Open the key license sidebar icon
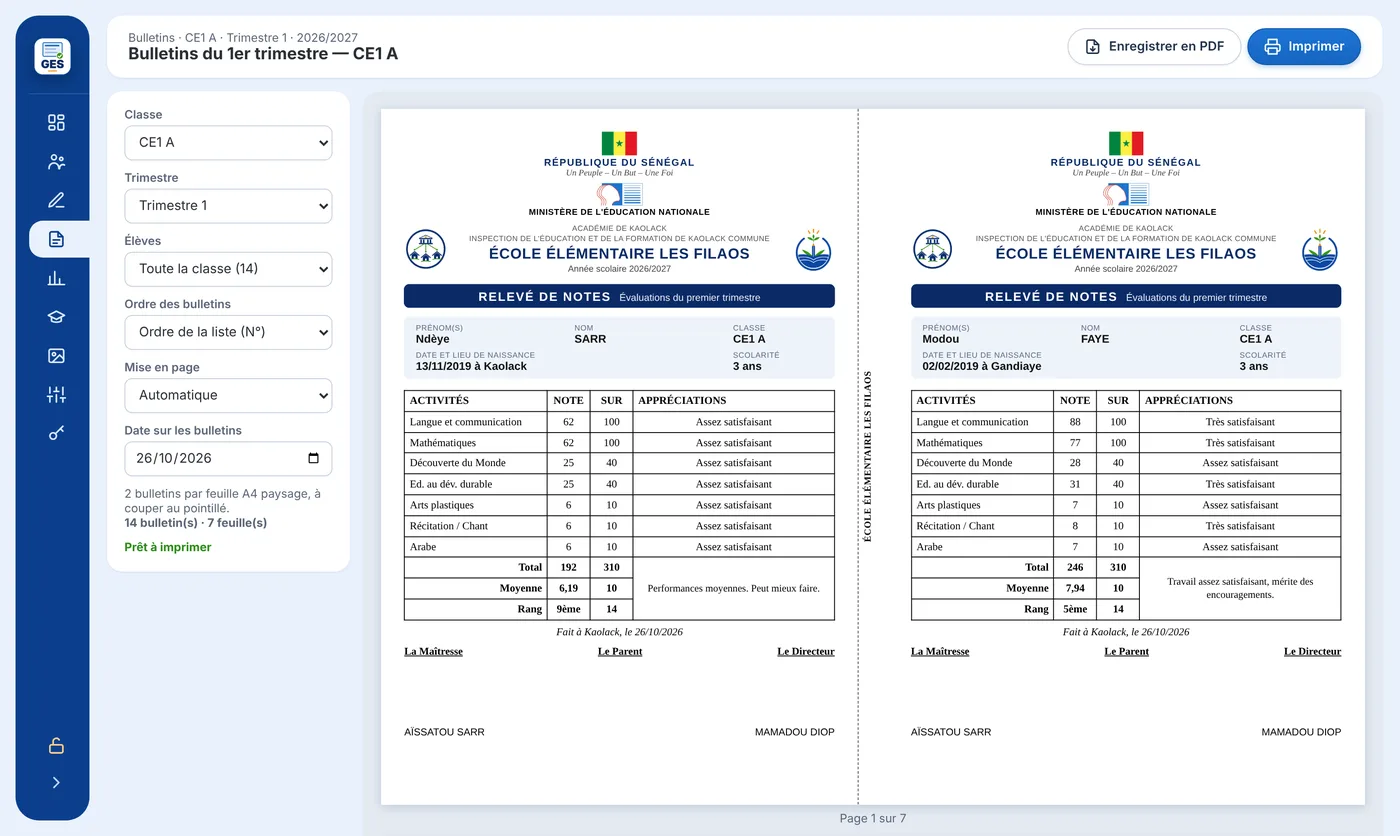This screenshot has height=836, width=1400. pyautogui.click(x=56, y=433)
